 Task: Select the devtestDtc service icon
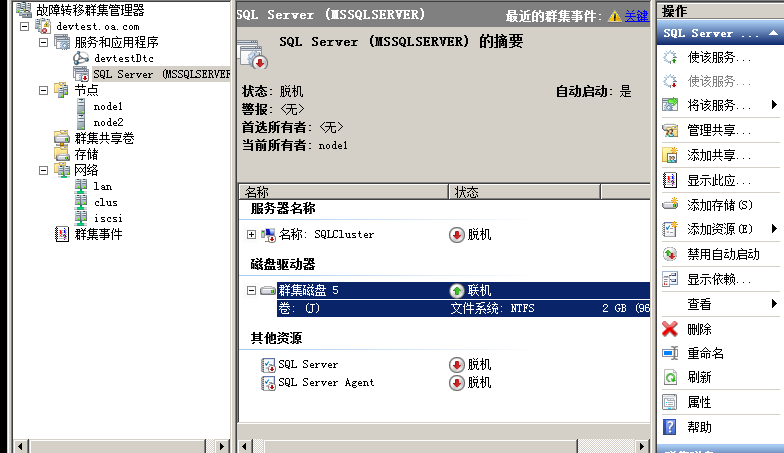click(x=81, y=58)
